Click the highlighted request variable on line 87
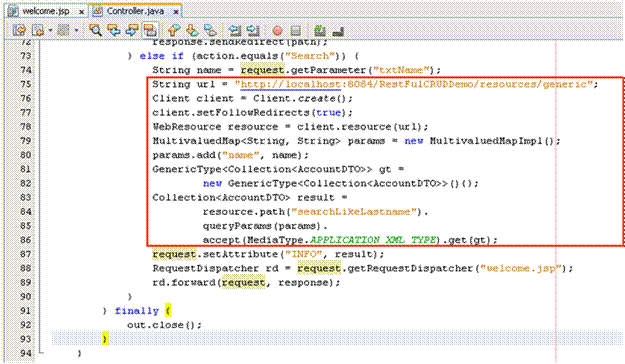Screen dimensions: 625x364 (x=174, y=254)
